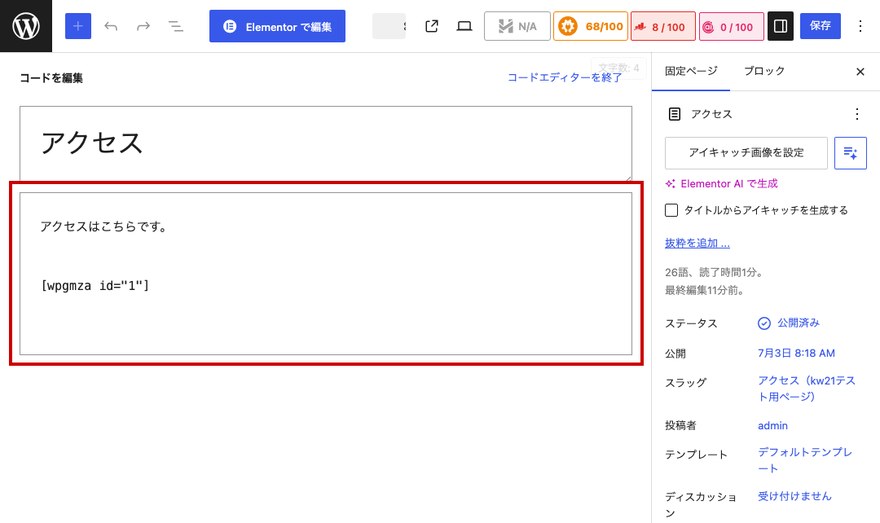Close the settings sidebar
The width and height of the screenshot is (880, 523).
click(x=860, y=71)
